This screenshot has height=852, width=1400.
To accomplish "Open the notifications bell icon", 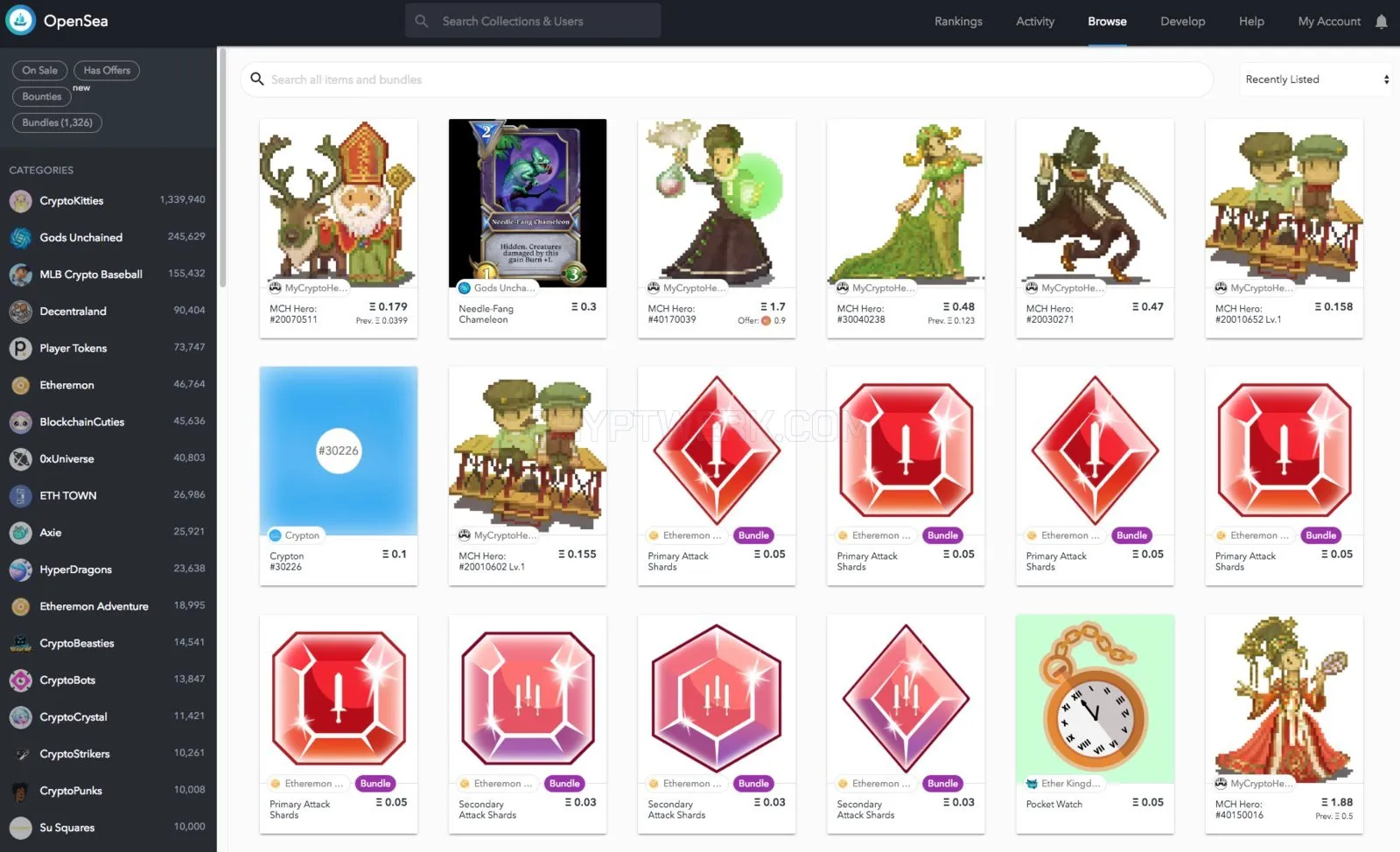I will pyautogui.click(x=1382, y=22).
